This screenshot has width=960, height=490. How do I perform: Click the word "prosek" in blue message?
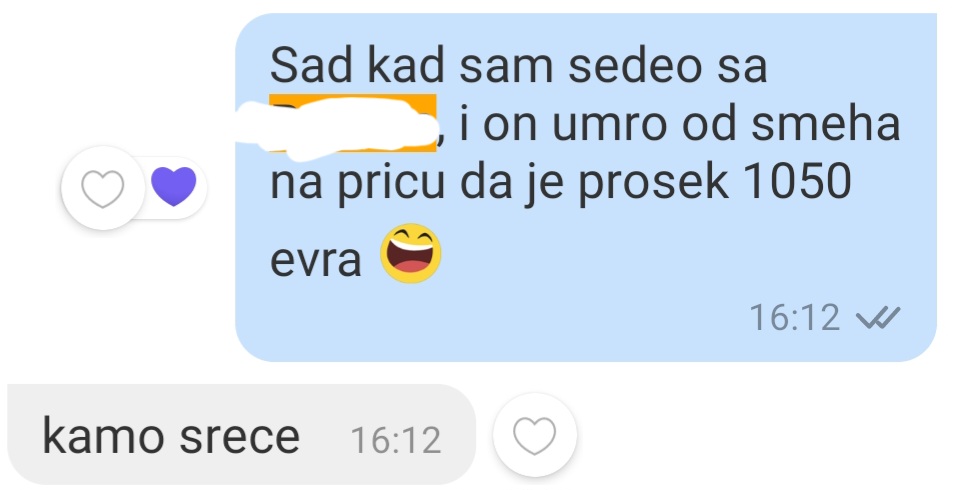pos(654,183)
